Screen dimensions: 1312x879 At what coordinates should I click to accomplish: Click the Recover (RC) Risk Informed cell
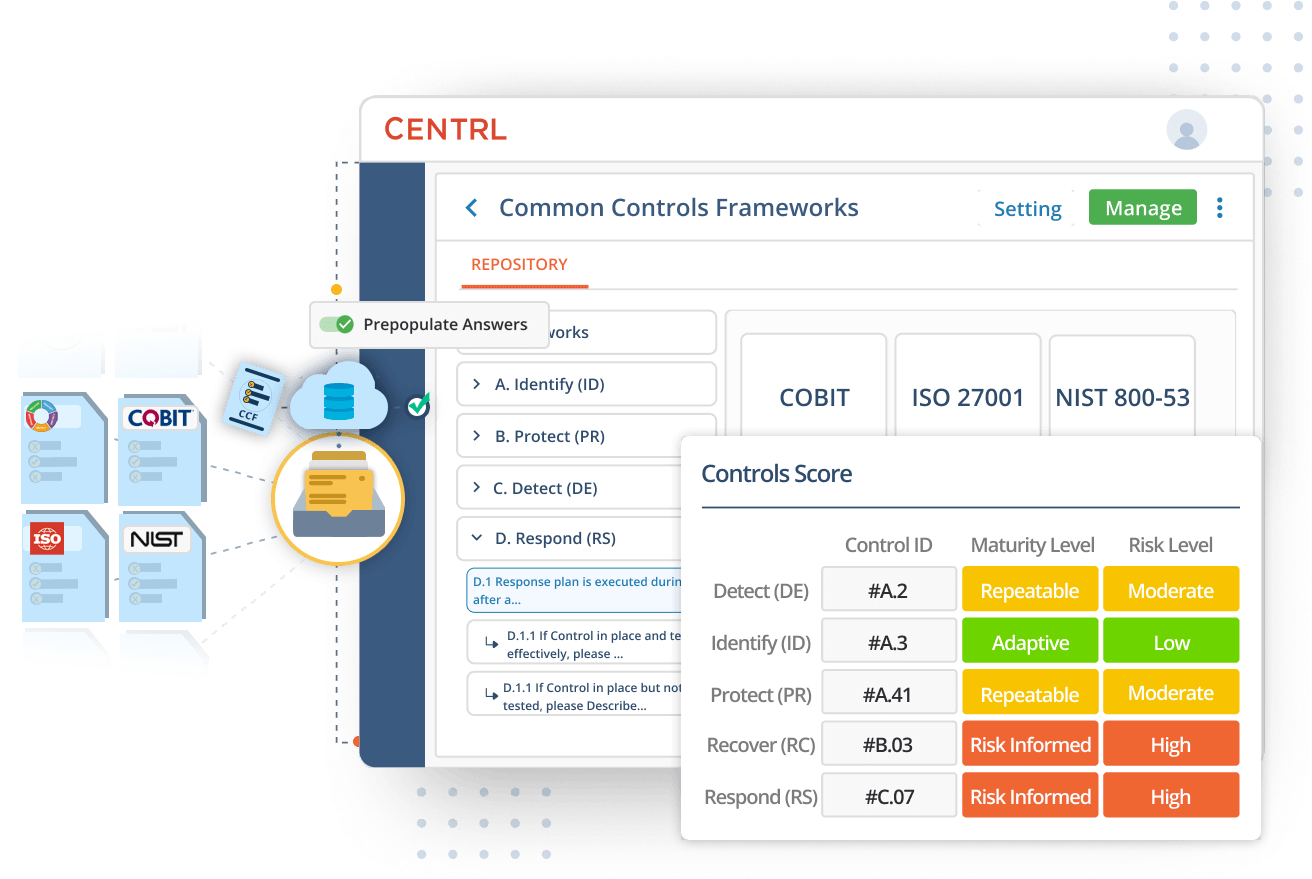tap(1029, 744)
